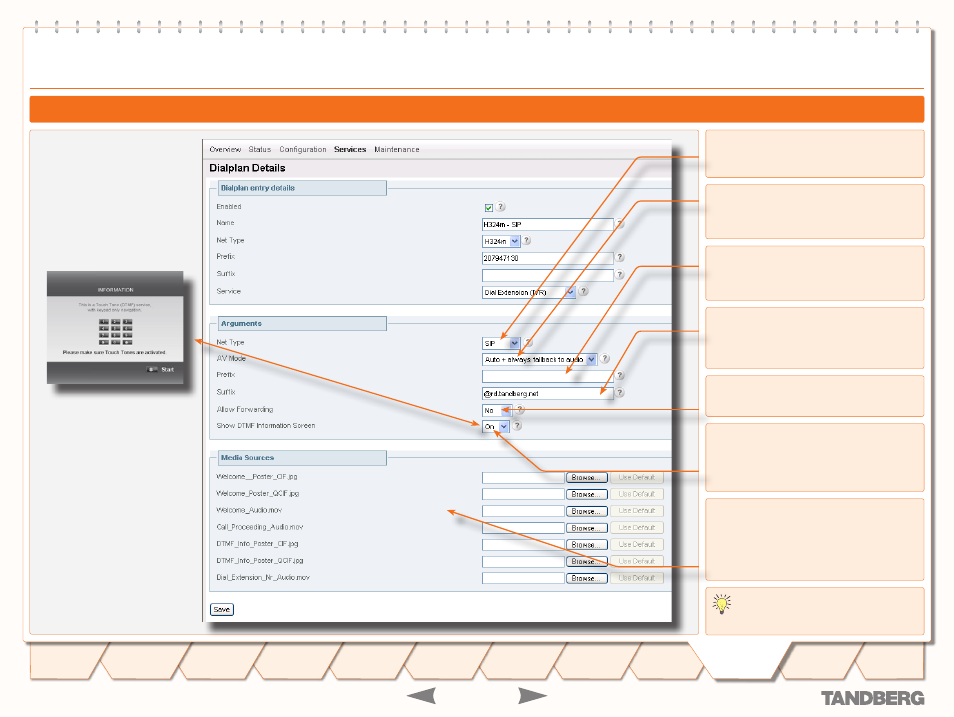Viewport: 954px width, 717px height.
Task: Expand the AV Mode dropdown
Action: tap(539, 360)
